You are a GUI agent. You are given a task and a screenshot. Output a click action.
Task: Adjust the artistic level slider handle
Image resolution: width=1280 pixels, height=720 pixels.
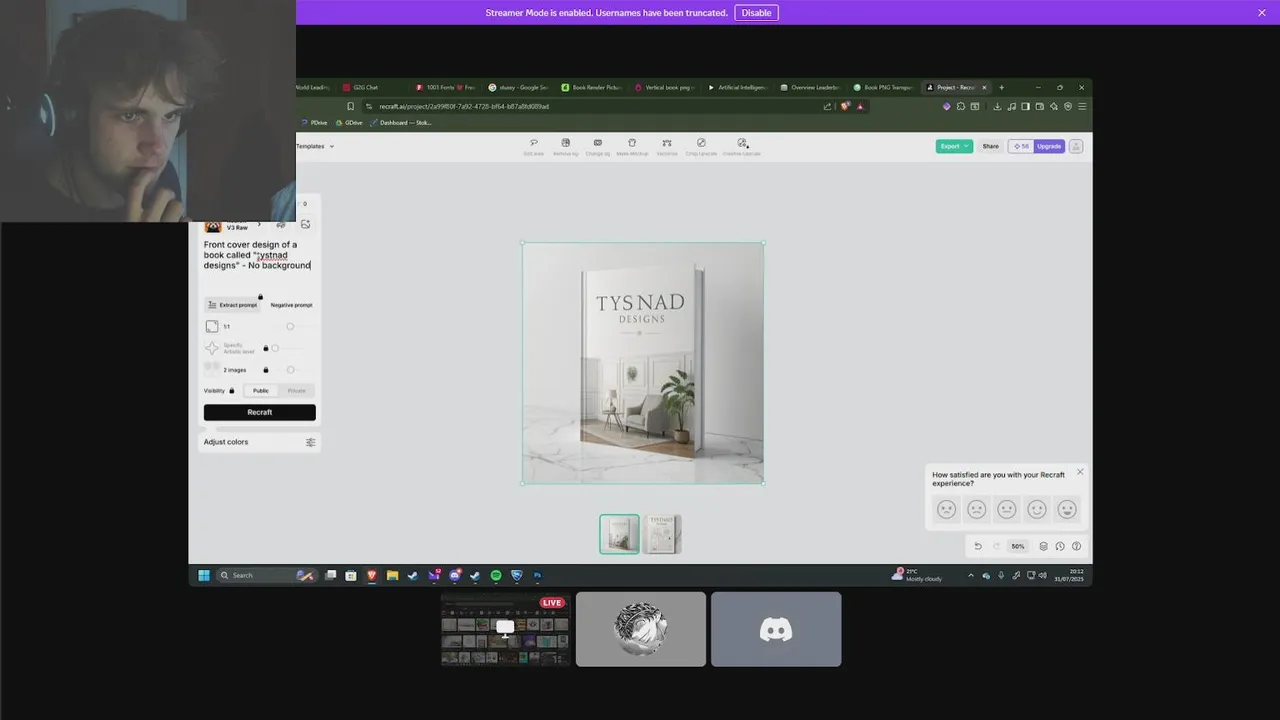[x=275, y=348]
